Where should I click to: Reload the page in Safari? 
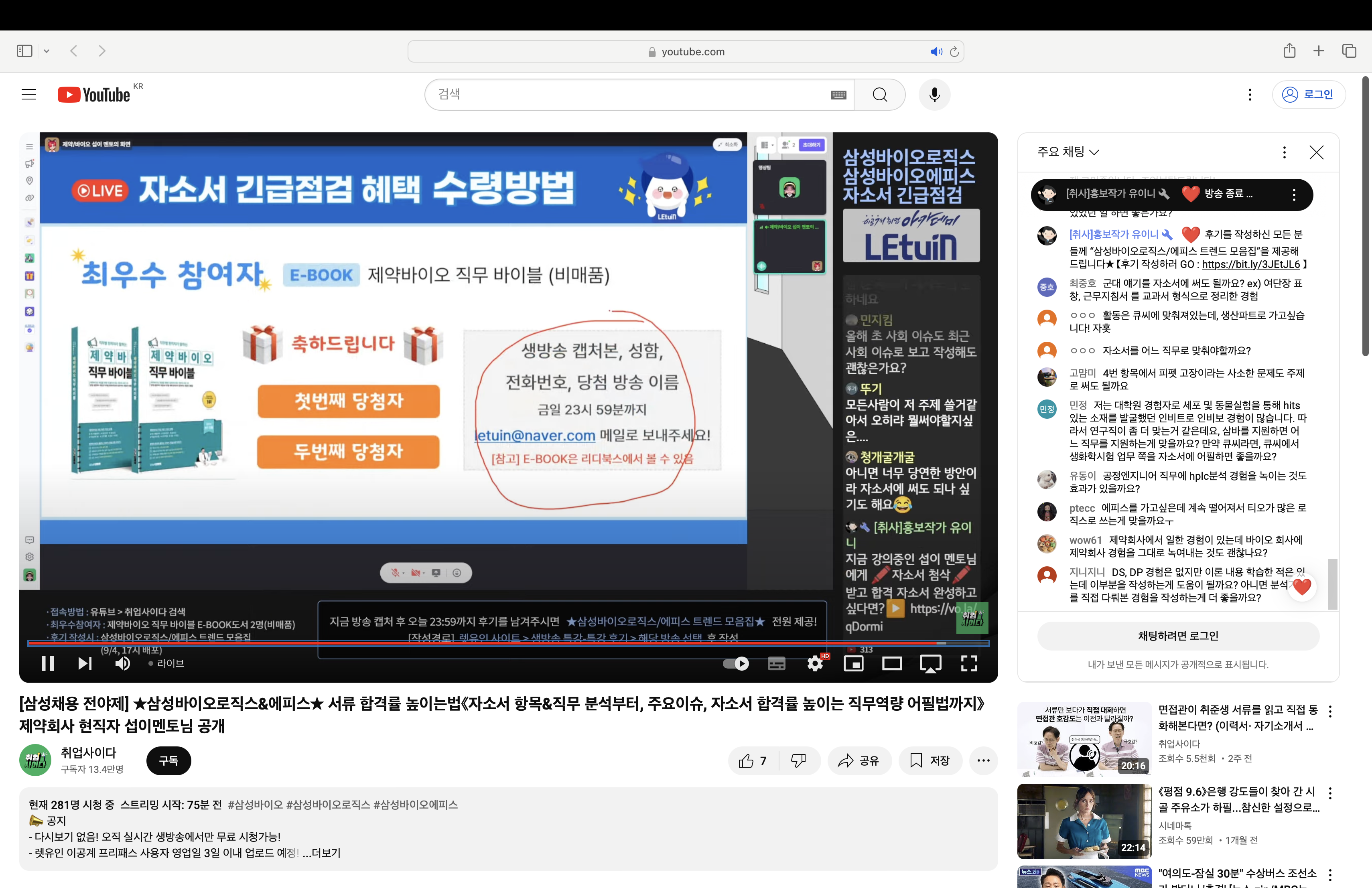954,51
